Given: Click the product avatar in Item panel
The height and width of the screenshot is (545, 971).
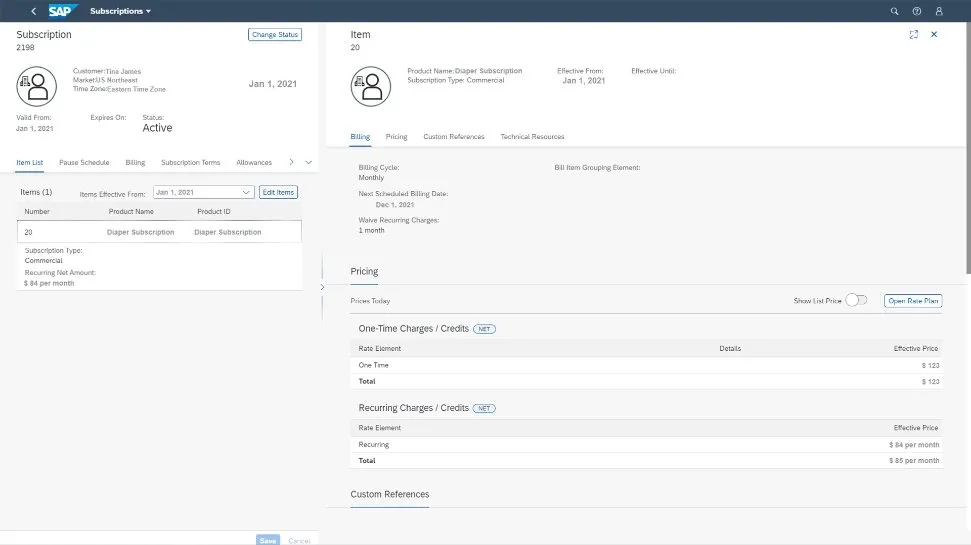Looking at the screenshot, I should point(371,86).
